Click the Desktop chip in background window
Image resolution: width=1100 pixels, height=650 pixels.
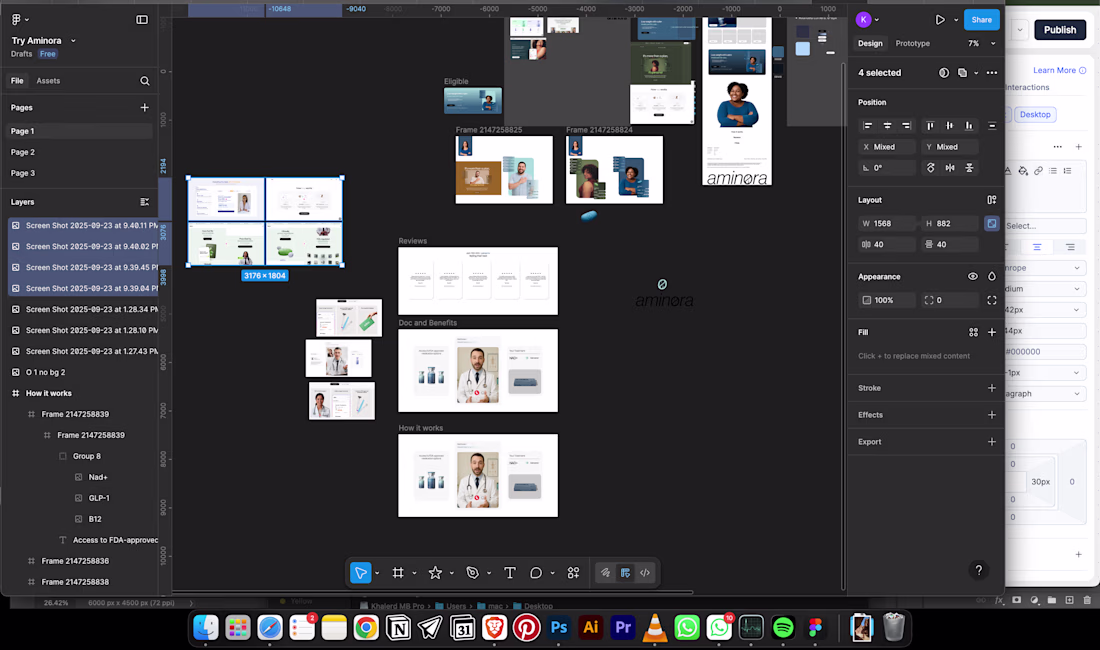(1035, 114)
